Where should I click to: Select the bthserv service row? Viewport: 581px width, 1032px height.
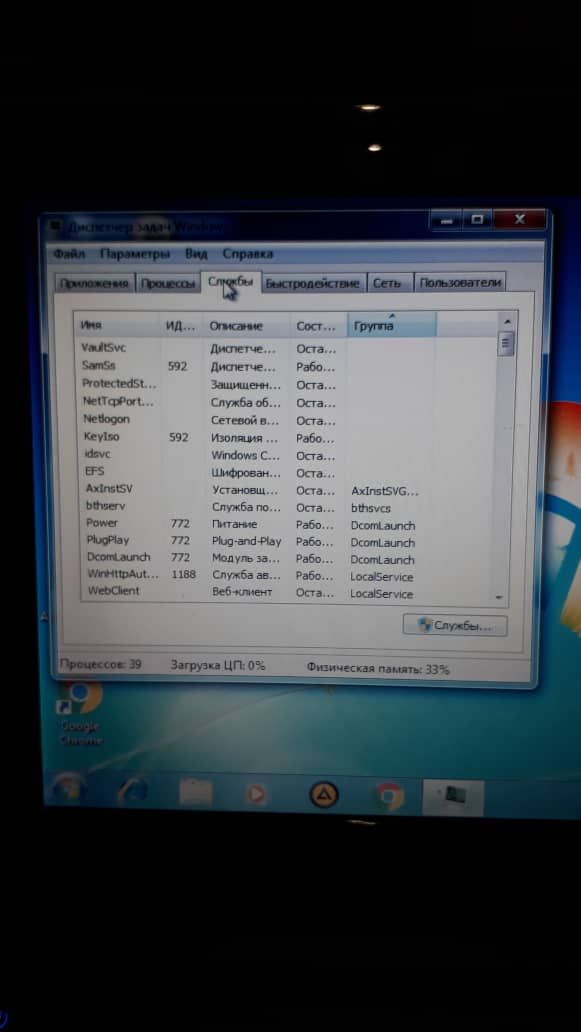(x=286, y=507)
